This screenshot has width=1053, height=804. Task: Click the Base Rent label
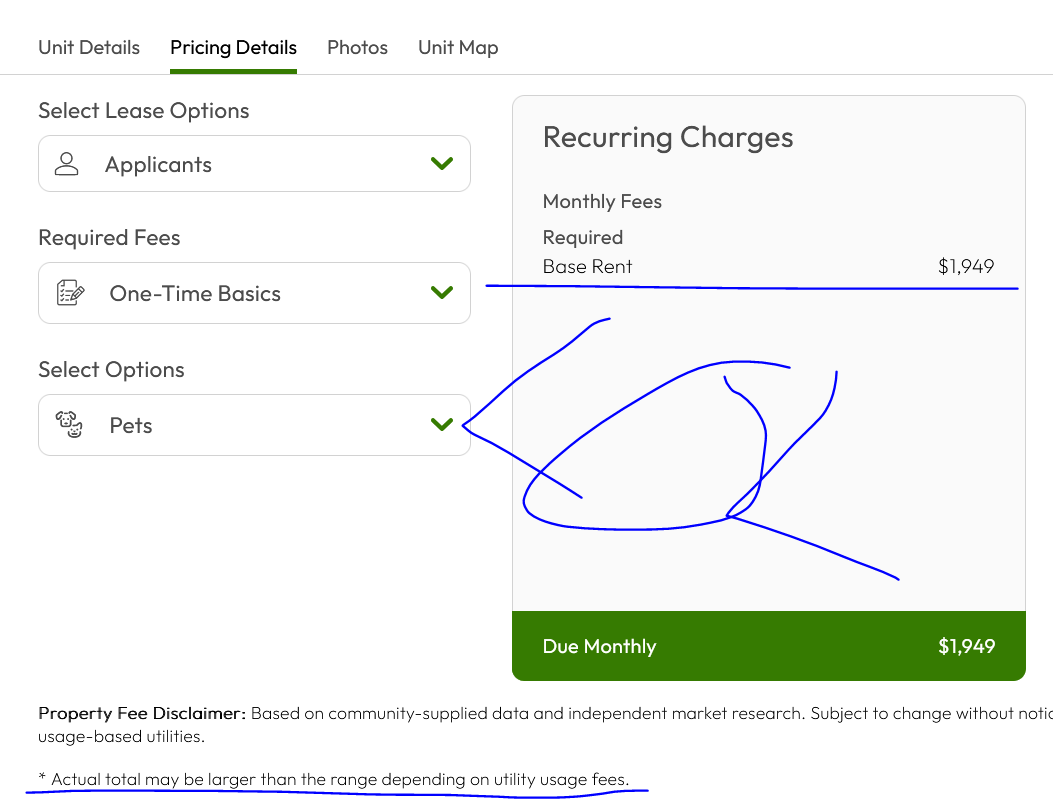click(x=587, y=267)
